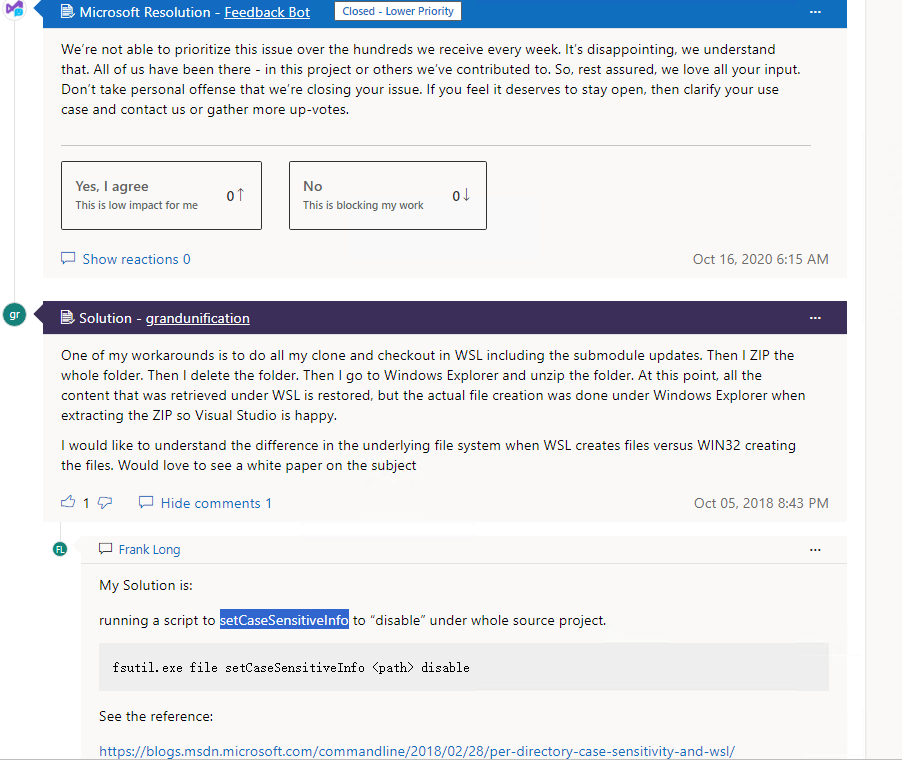Click down arrow in No vote box

466,195
